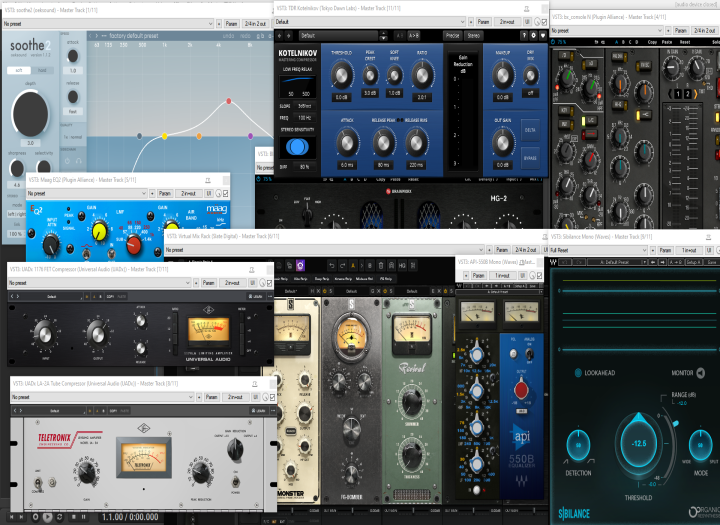Open the preset dropdown in the Virtual Mix Rack window

[x=325, y=250]
